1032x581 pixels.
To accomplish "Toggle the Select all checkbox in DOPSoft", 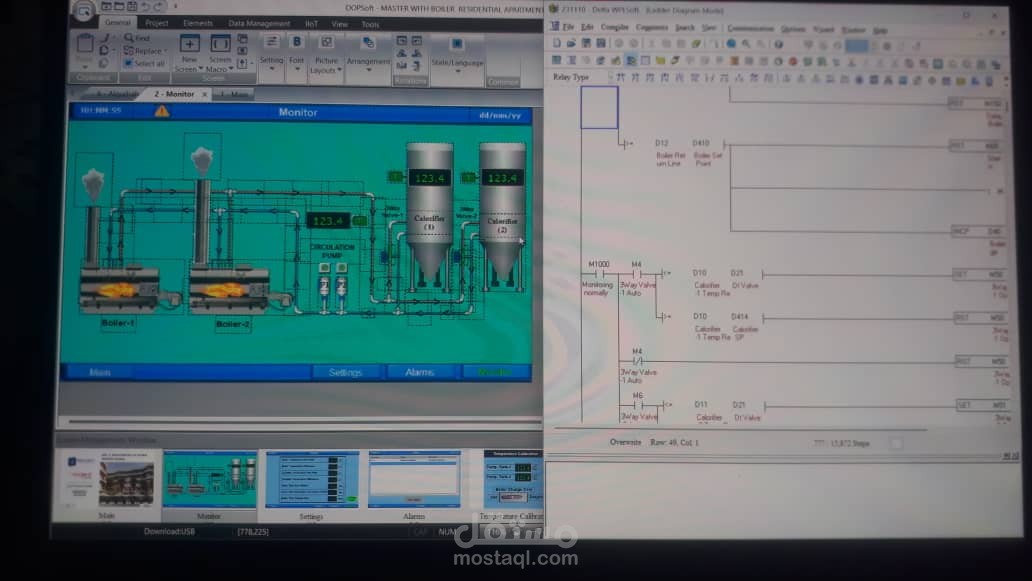I will pos(128,64).
